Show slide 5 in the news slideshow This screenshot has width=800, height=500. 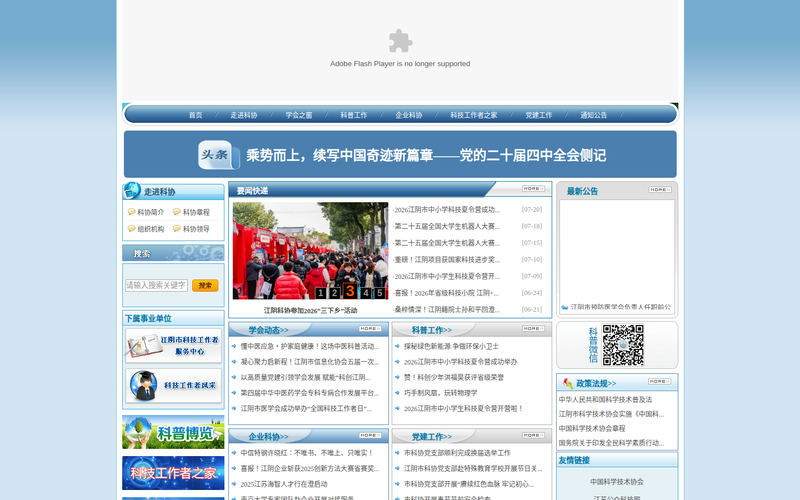(x=380, y=293)
